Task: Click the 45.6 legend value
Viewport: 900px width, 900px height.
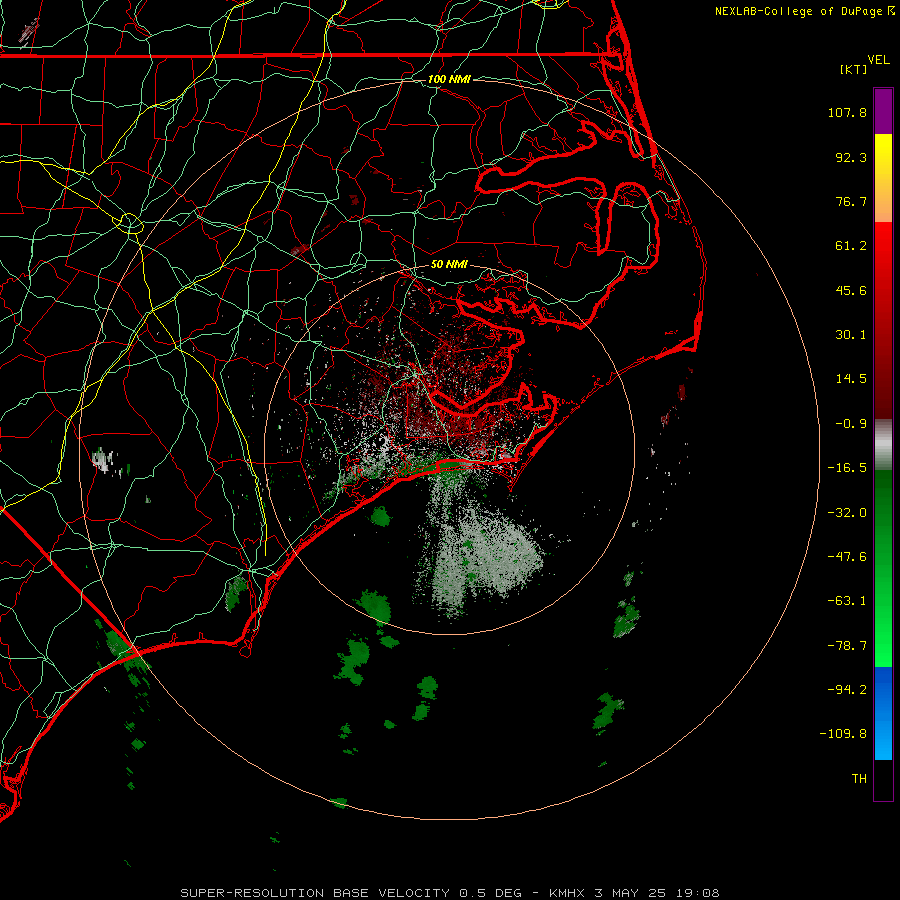Action: pos(851,290)
